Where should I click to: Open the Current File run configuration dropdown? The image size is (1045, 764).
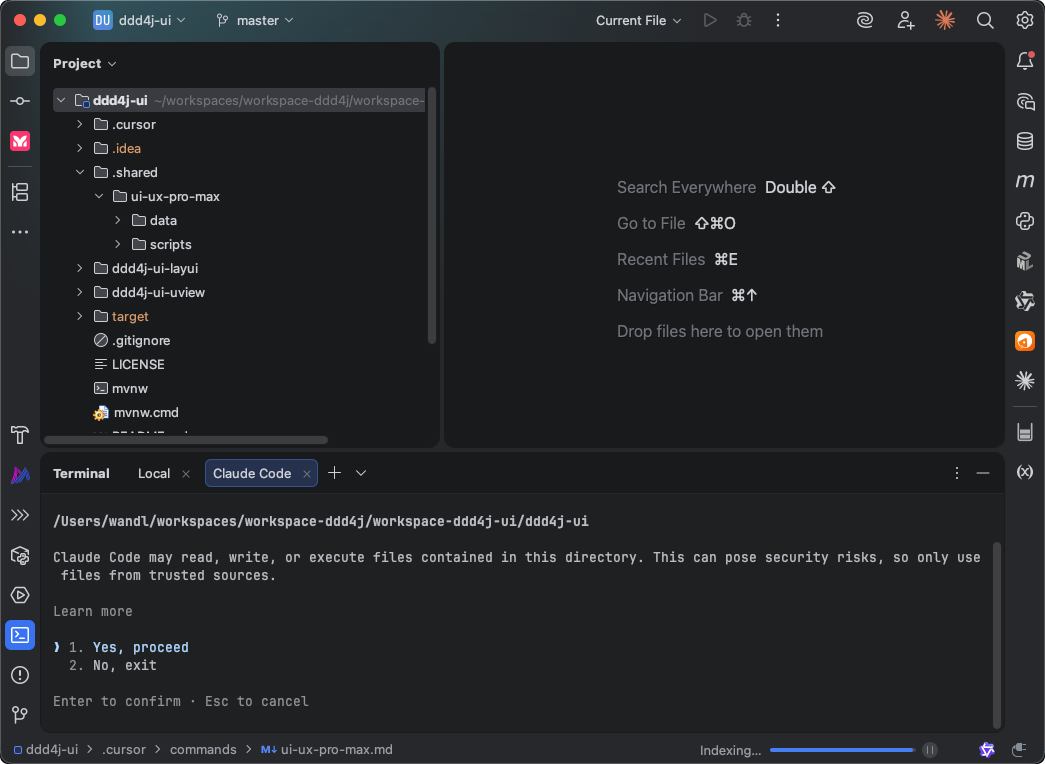pos(638,20)
